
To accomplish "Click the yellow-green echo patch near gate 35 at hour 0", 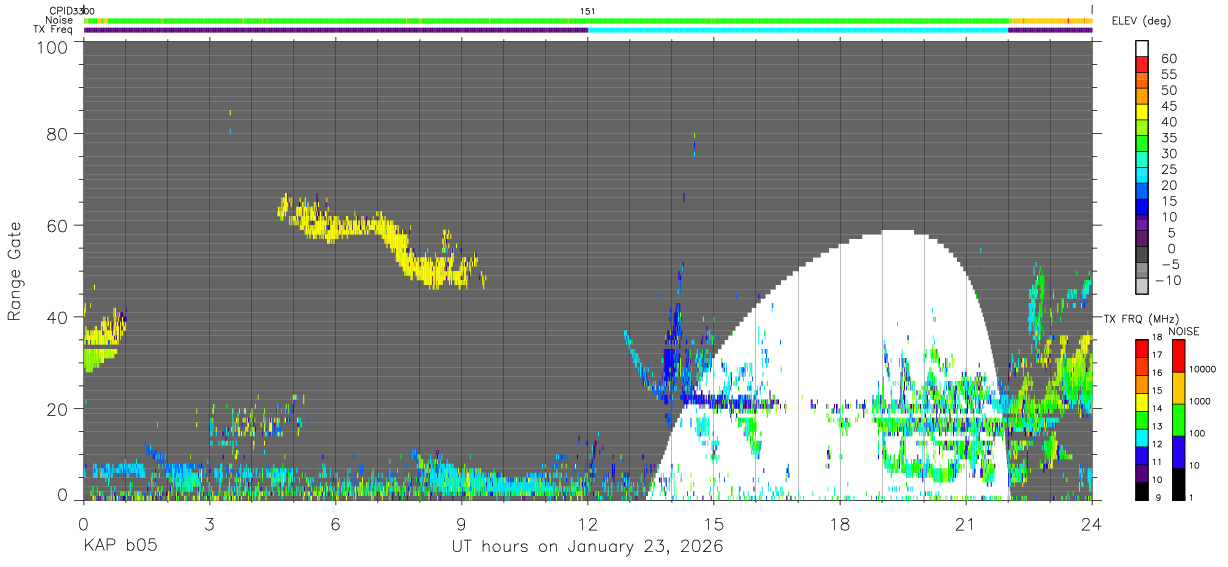I will point(103,340).
